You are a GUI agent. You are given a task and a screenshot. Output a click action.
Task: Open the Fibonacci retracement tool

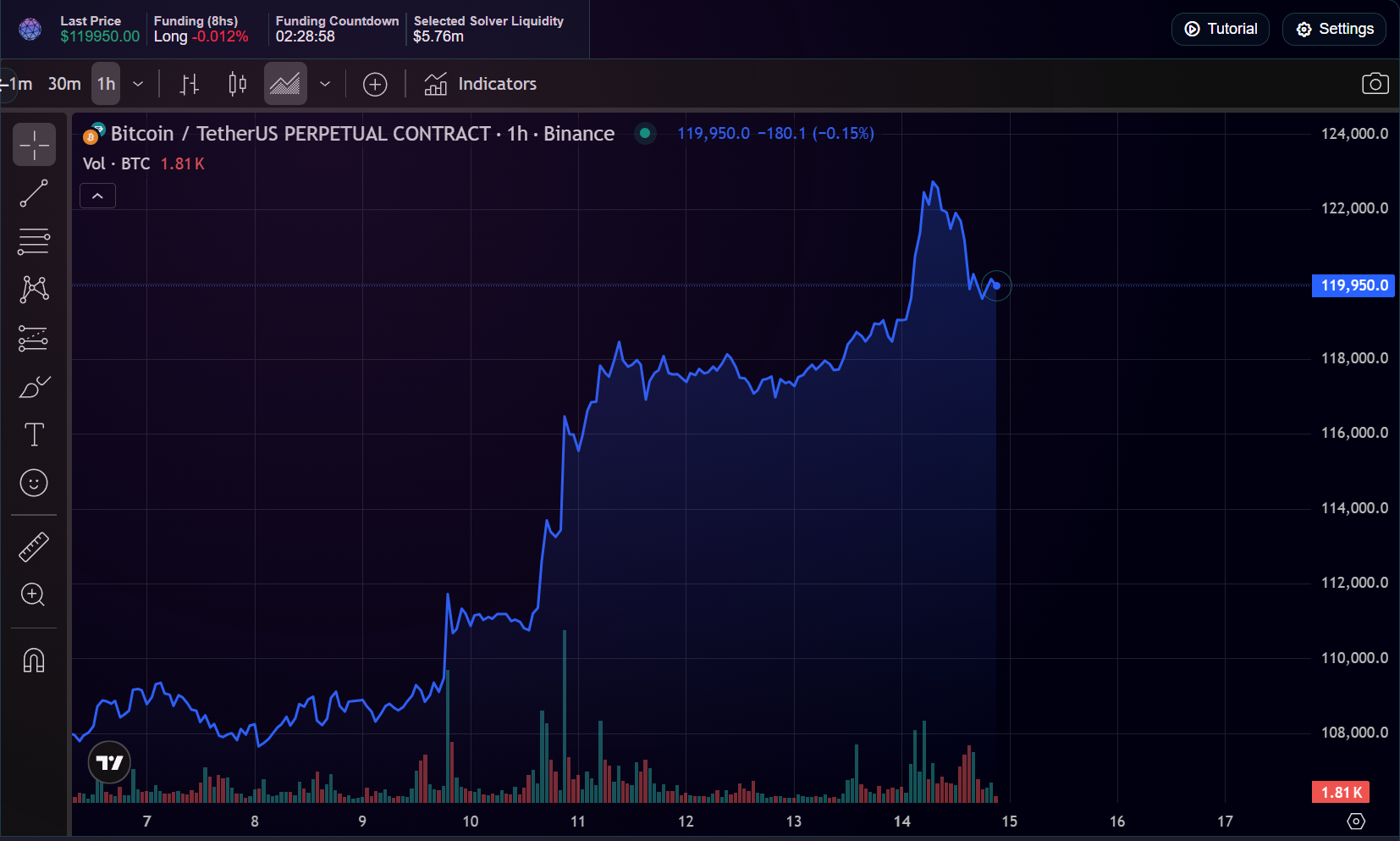tap(34, 241)
